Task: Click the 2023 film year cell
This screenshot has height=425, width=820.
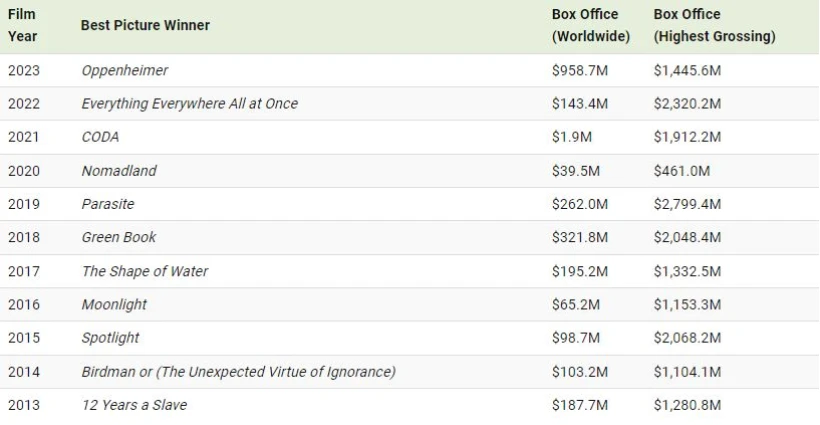Action: pyautogui.click(x=24, y=71)
